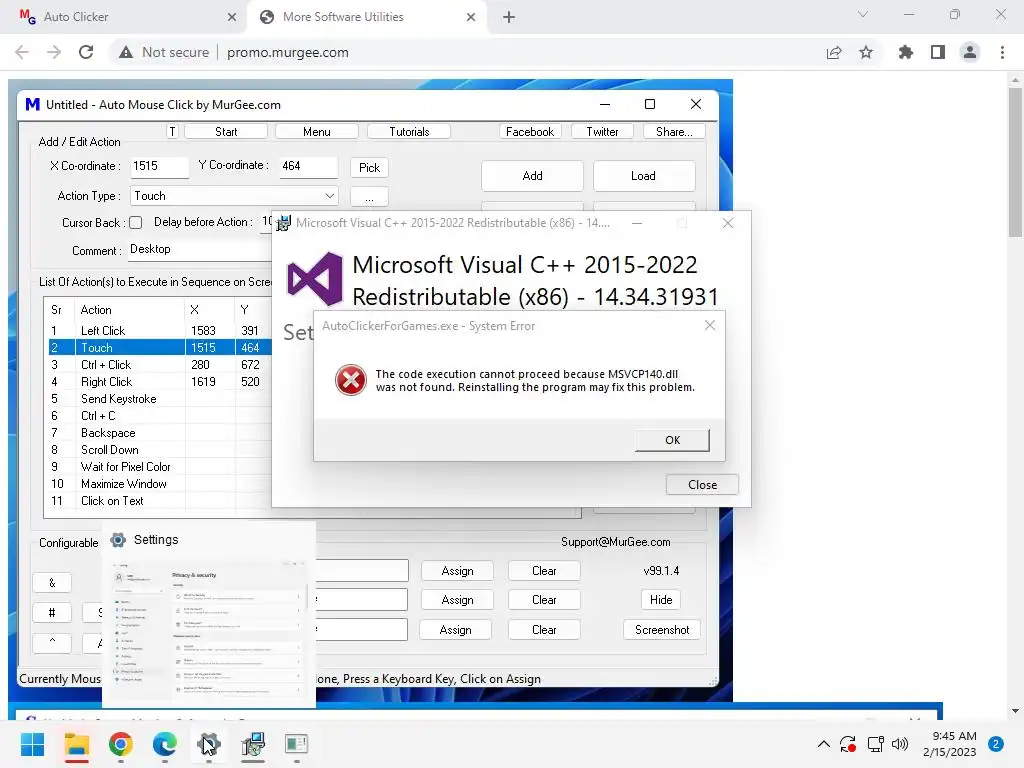The image size is (1024, 768).
Task: Open the Windows Start menu
Action: click(32, 744)
